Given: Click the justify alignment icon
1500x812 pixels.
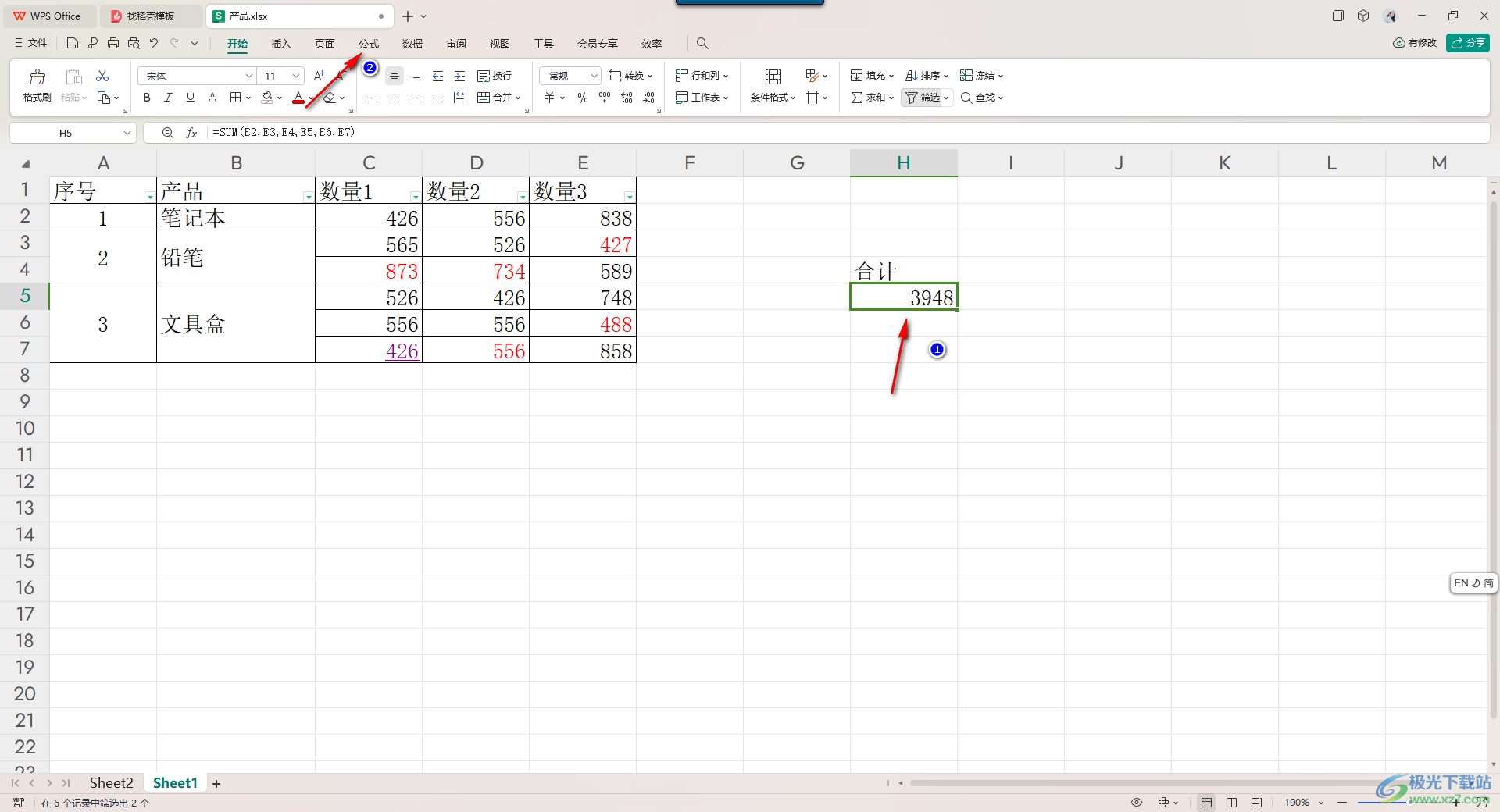Looking at the screenshot, I should coord(438,98).
